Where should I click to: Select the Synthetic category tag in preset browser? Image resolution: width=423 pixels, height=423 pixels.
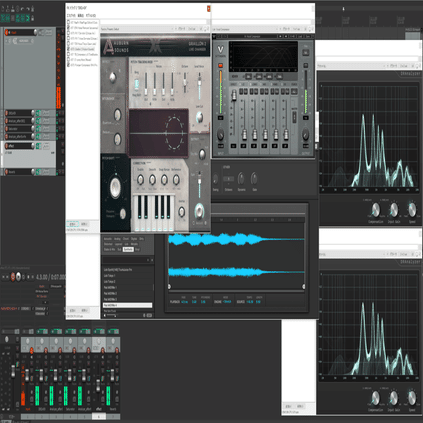point(128,249)
